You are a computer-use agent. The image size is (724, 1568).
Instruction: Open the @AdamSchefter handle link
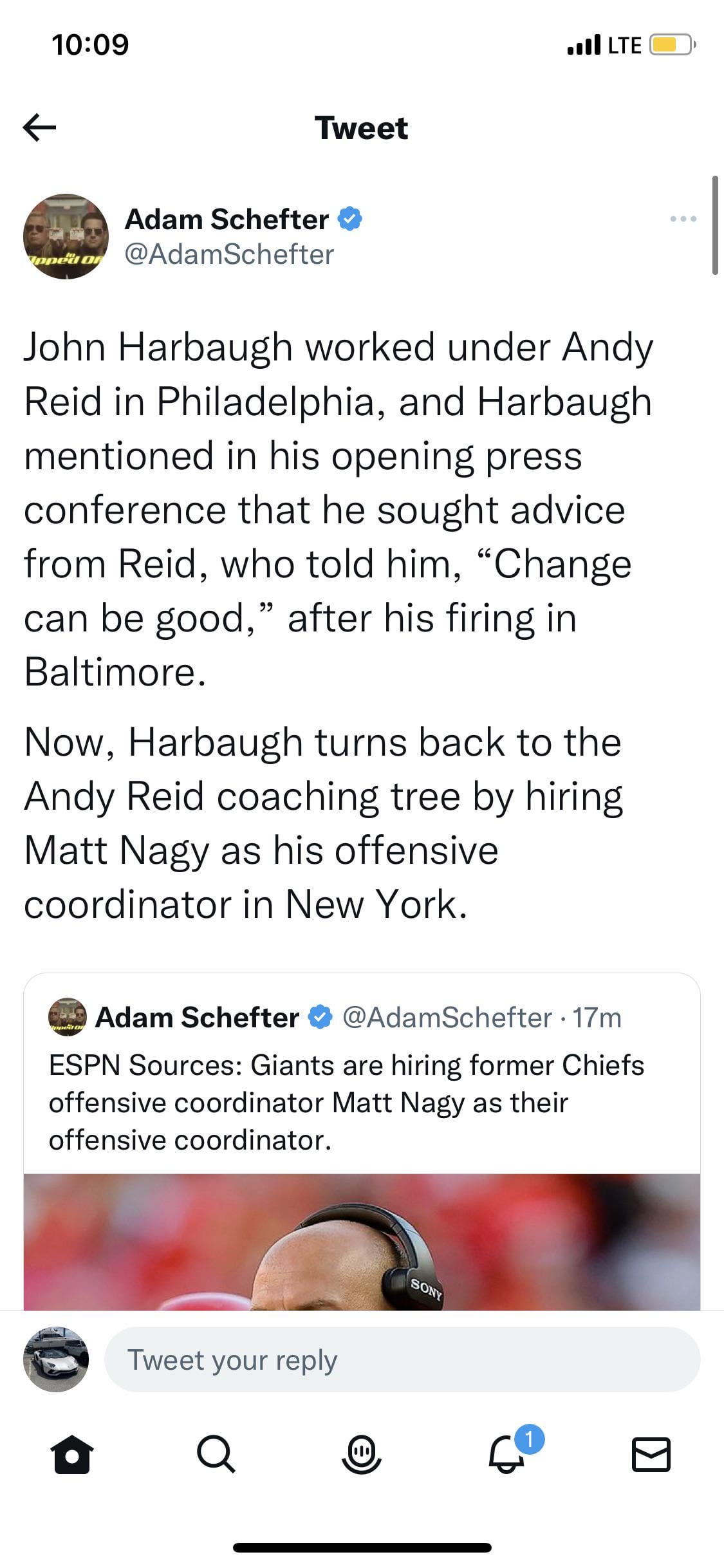pyautogui.click(x=229, y=254)
